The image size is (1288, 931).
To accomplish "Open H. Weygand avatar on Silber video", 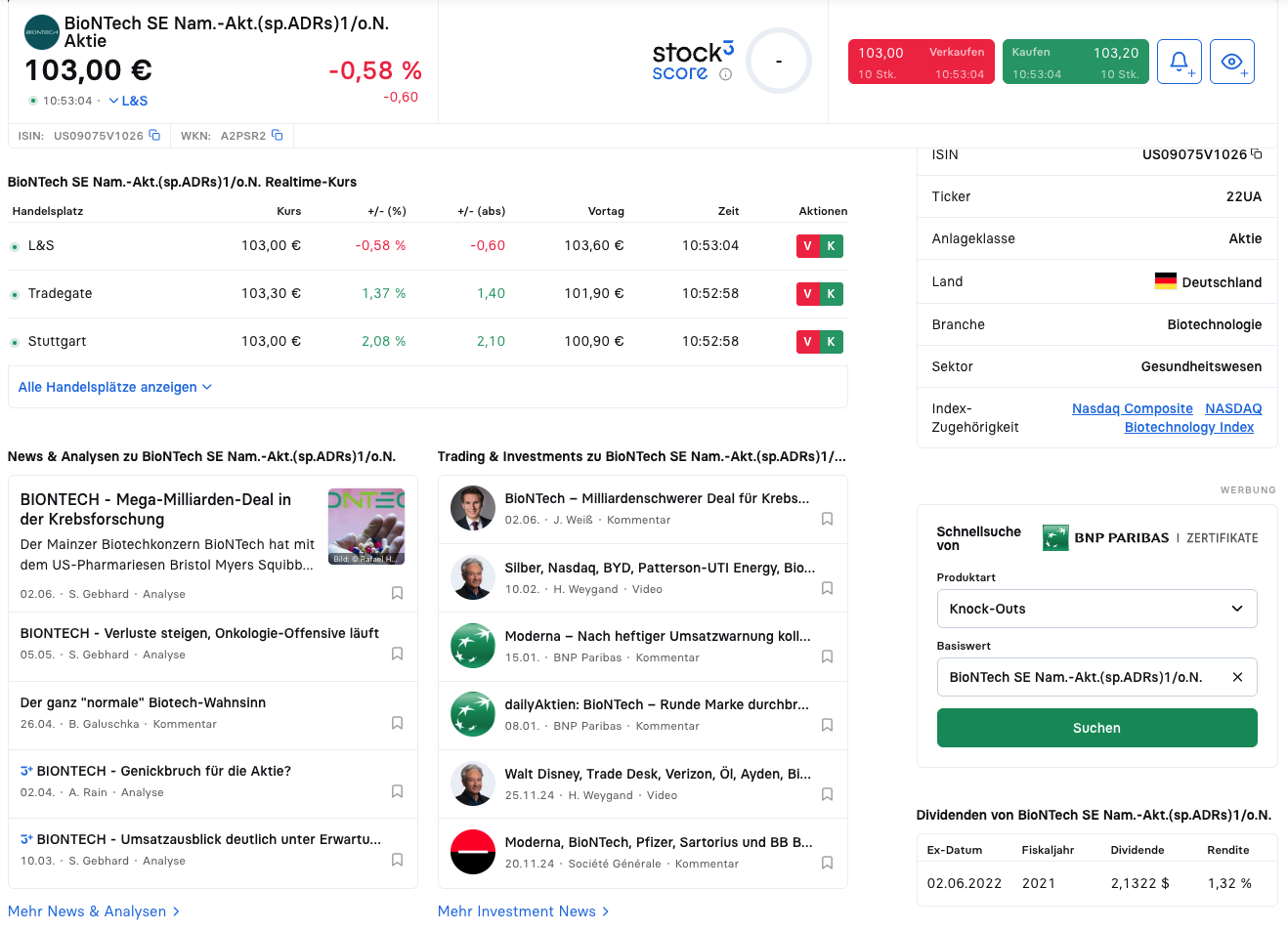I will 473,577.
